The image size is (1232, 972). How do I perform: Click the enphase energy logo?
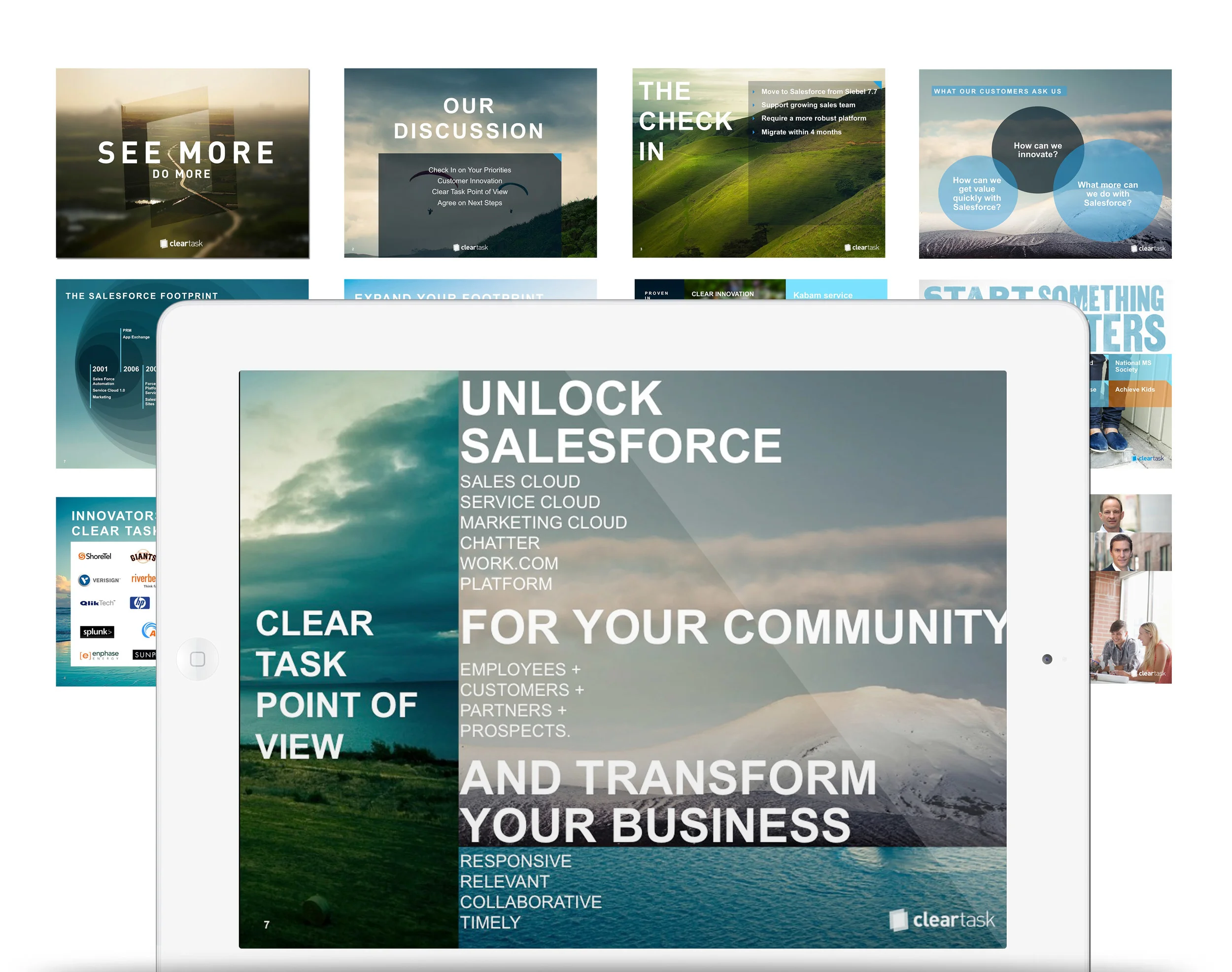99,655
